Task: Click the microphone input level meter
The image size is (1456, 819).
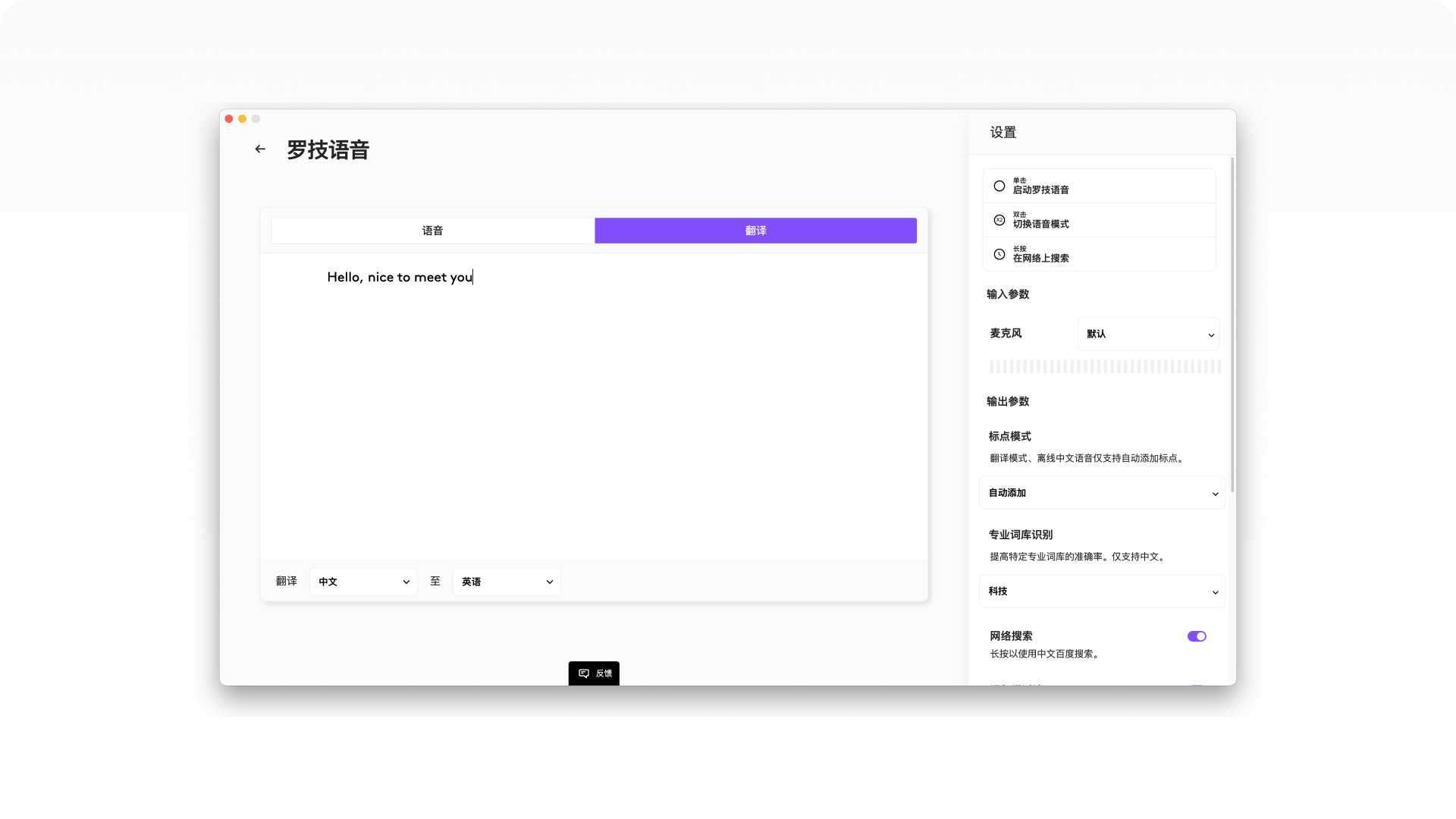Action: [1105, 367]
